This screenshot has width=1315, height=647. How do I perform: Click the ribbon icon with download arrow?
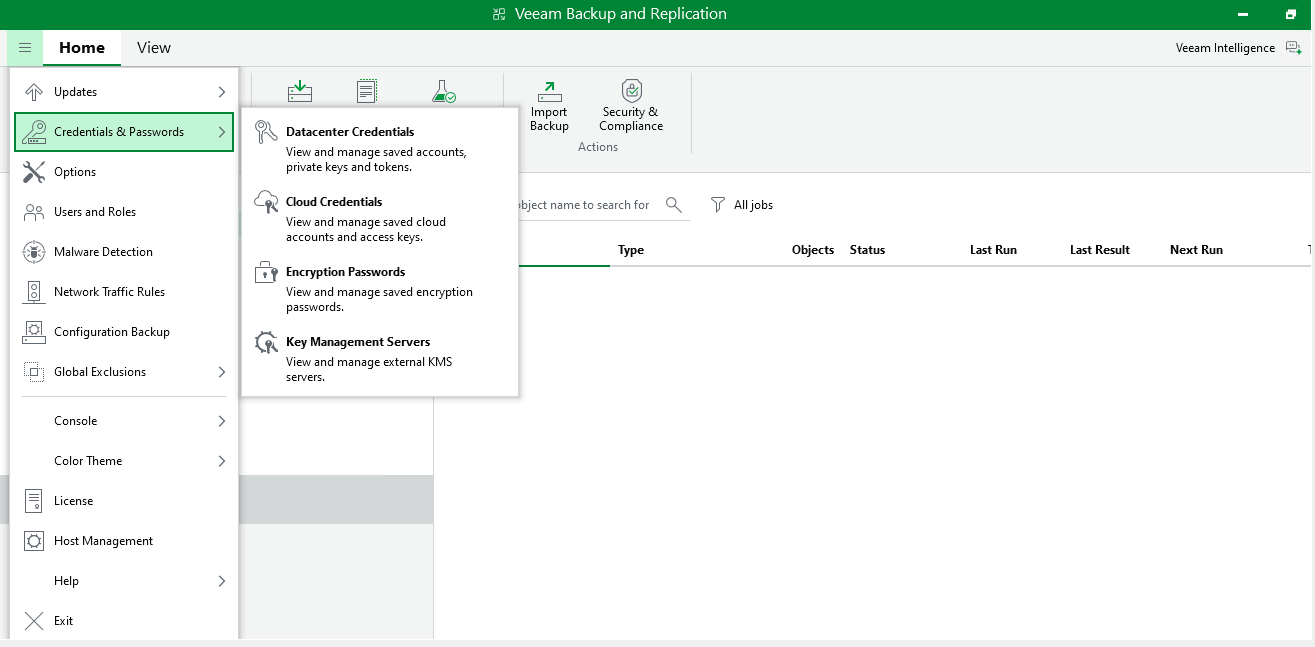point(300,91)
